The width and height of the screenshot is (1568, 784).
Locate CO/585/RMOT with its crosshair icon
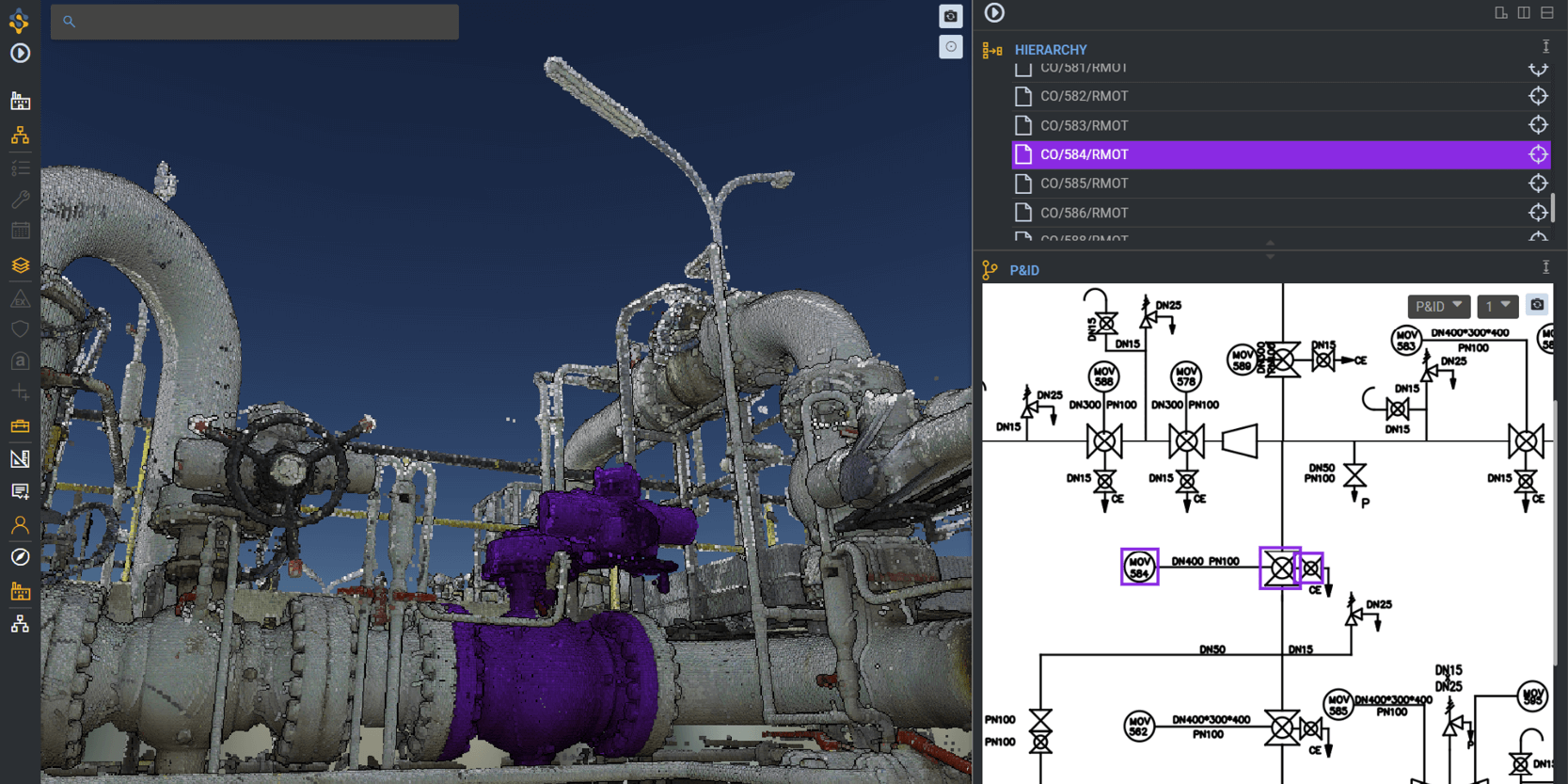coord(1537,184)
